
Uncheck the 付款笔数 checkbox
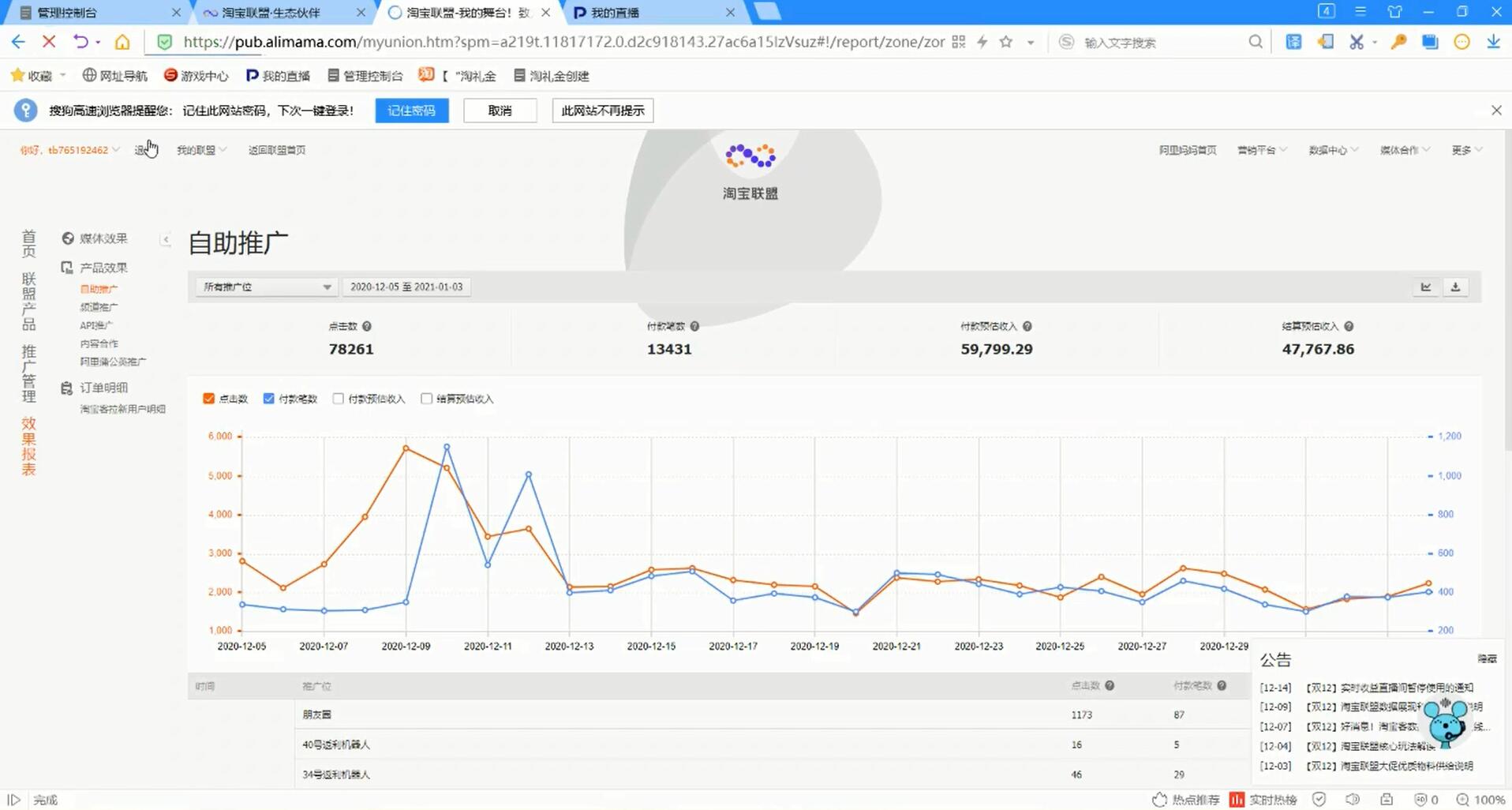[269, 399]
